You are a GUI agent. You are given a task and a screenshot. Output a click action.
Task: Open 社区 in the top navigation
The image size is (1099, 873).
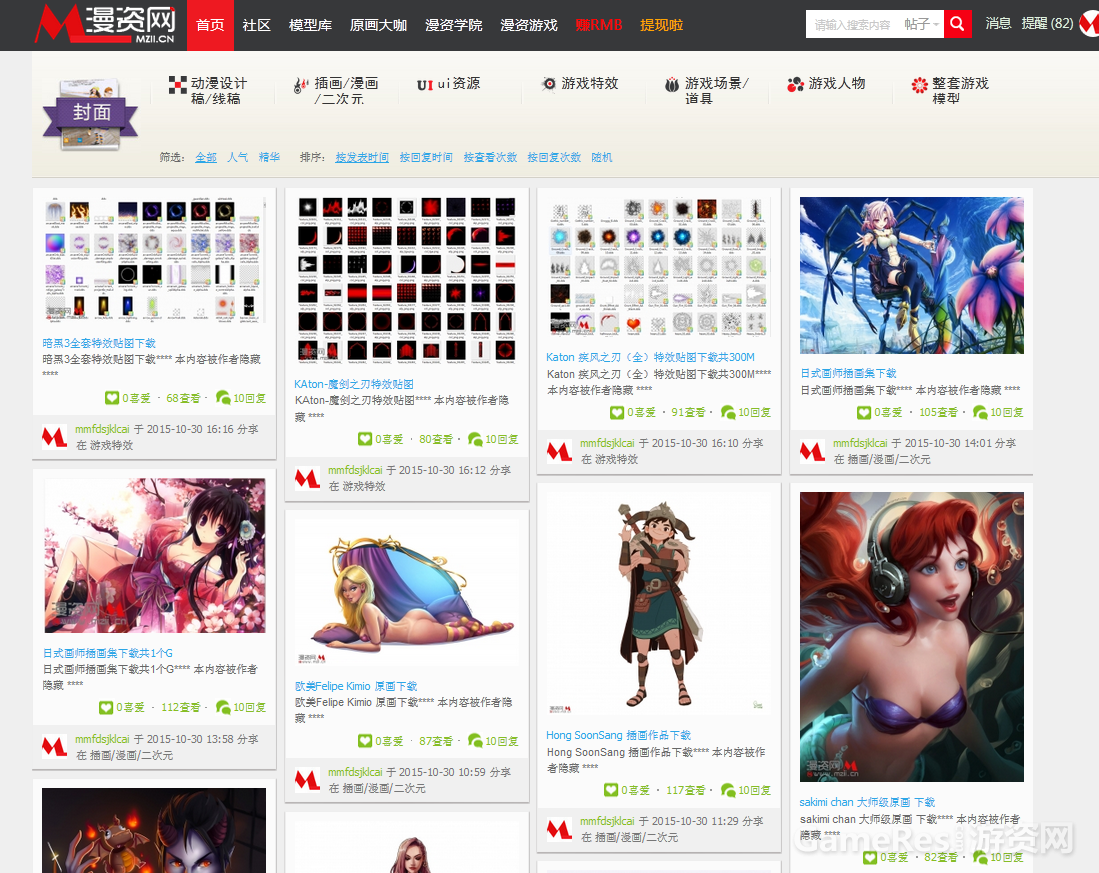tap(257, 25)
